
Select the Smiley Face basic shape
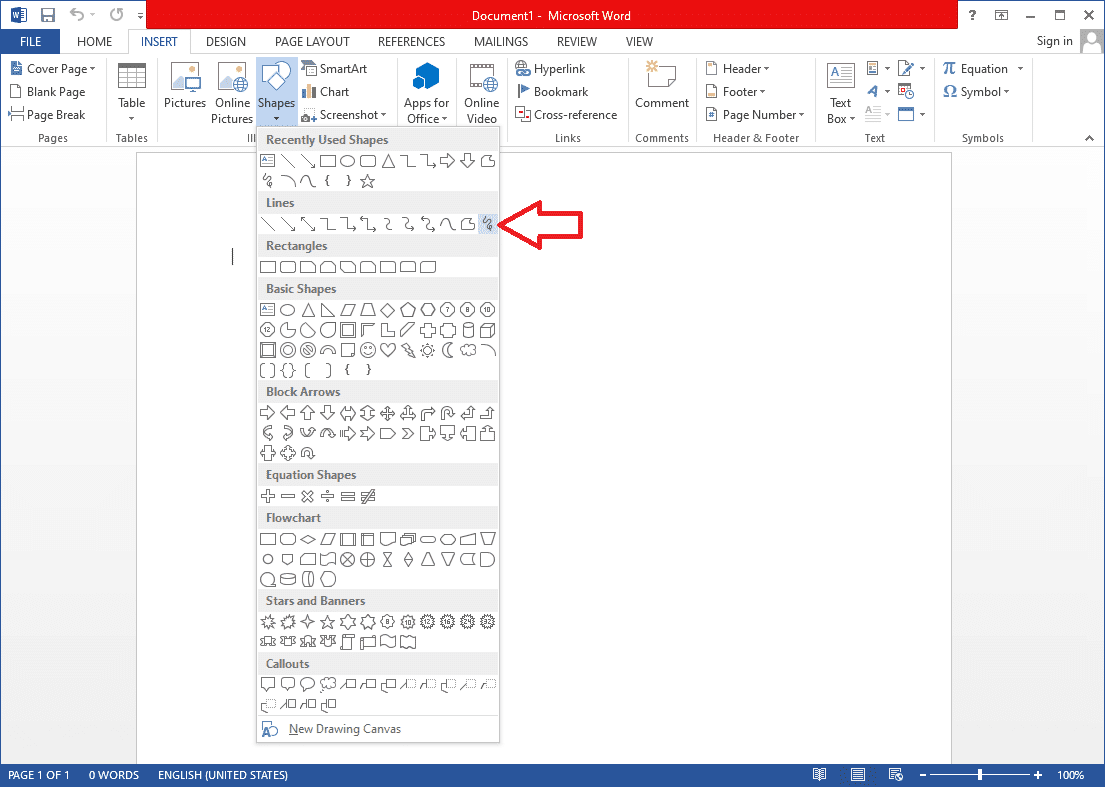point(368,349)
